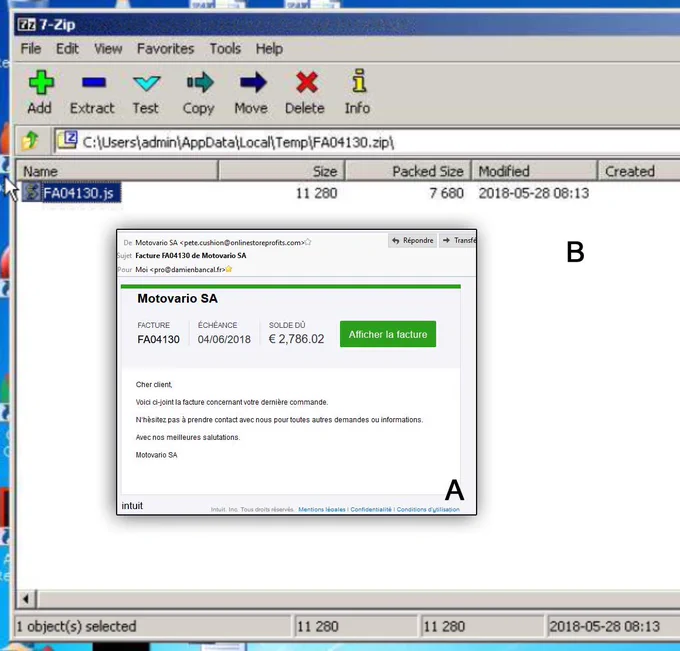This screenshot has width=680, height=651.
Task: Click the star beside pro@damienbancal.fr
Action: point(229,269)
